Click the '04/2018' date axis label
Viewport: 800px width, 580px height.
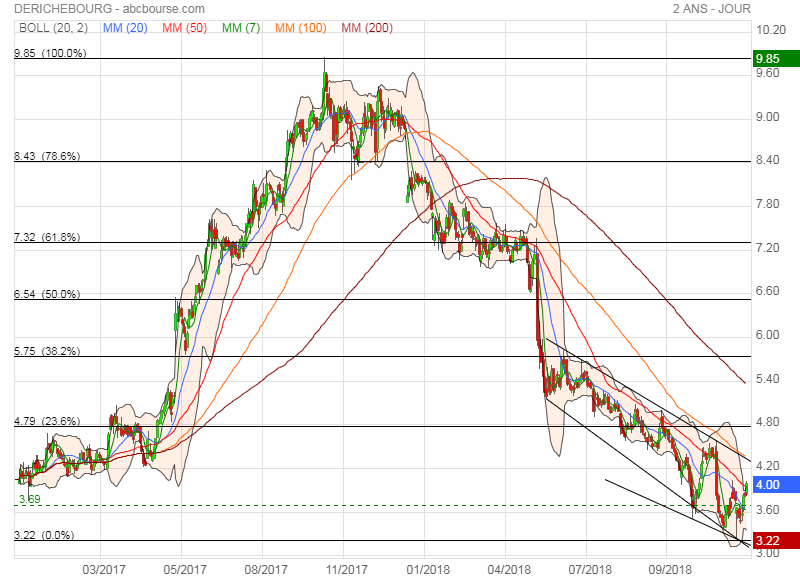pyautogui.click(x=509, y=569)
